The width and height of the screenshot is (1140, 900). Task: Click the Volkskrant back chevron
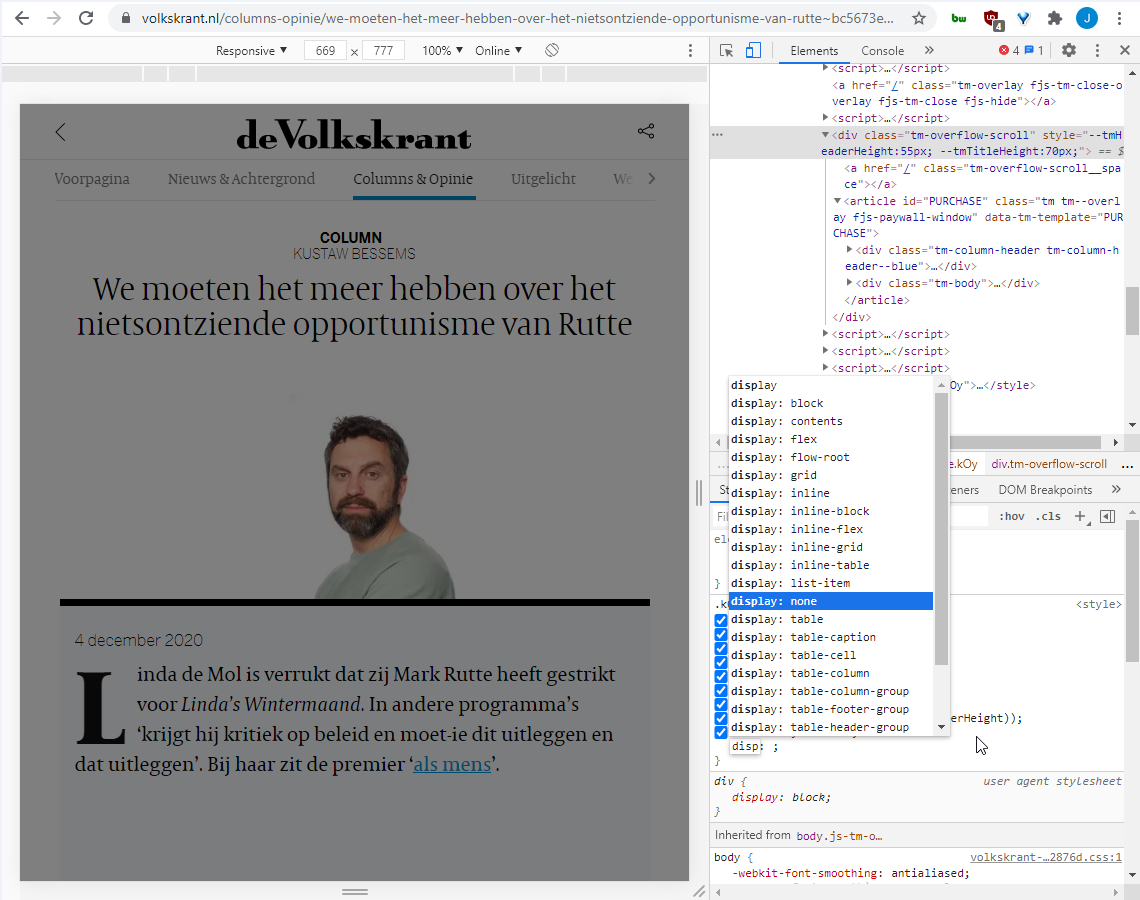[x=60, y=132]
